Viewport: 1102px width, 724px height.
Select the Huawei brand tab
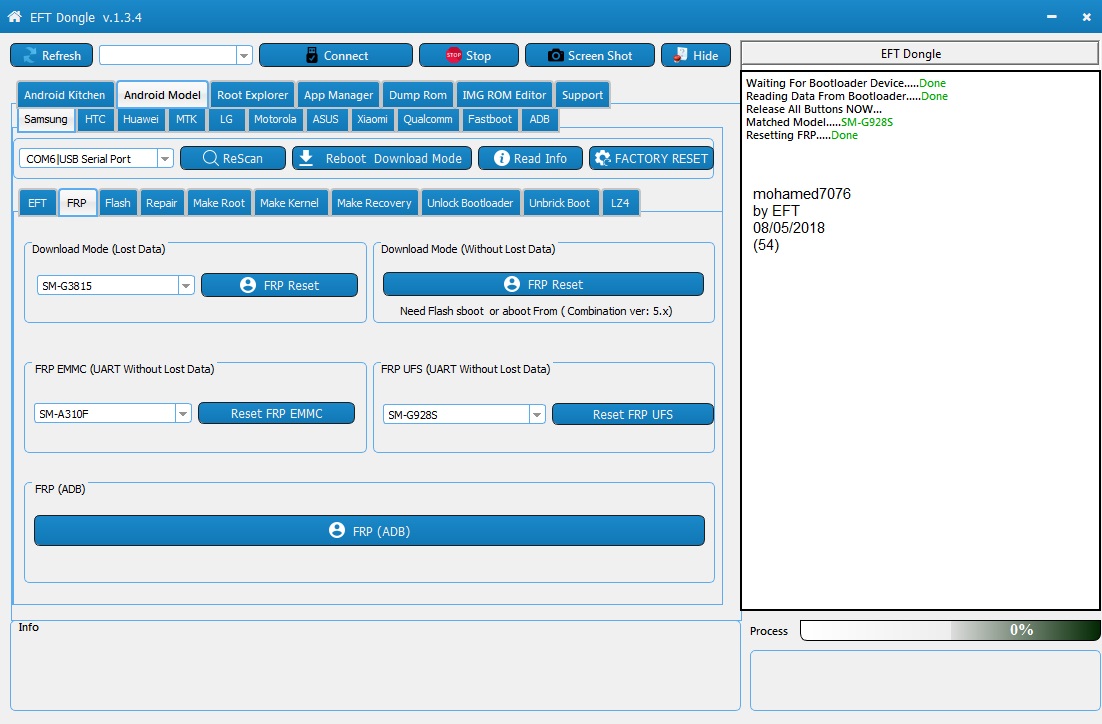[141, 119]
